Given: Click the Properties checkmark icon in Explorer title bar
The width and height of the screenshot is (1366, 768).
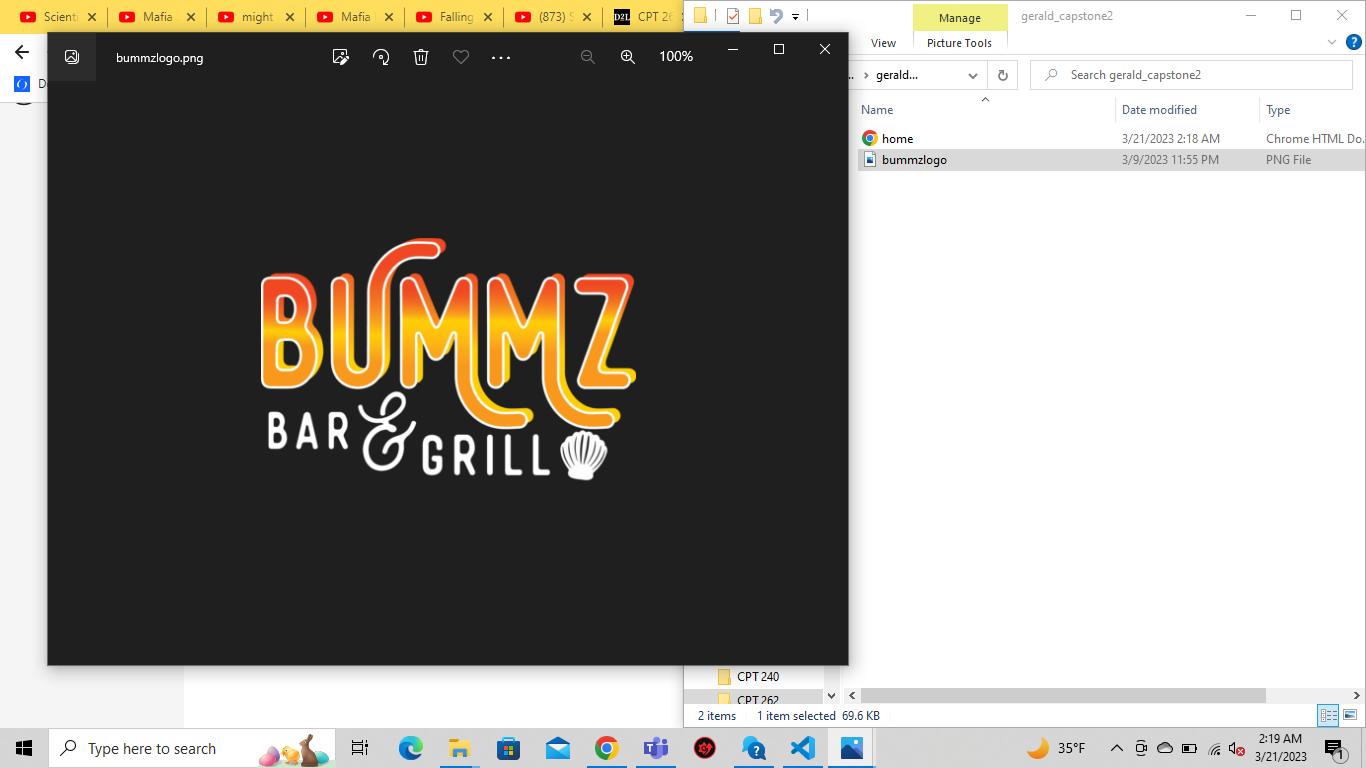Looking at the screenshot, I should pos(733,15).
